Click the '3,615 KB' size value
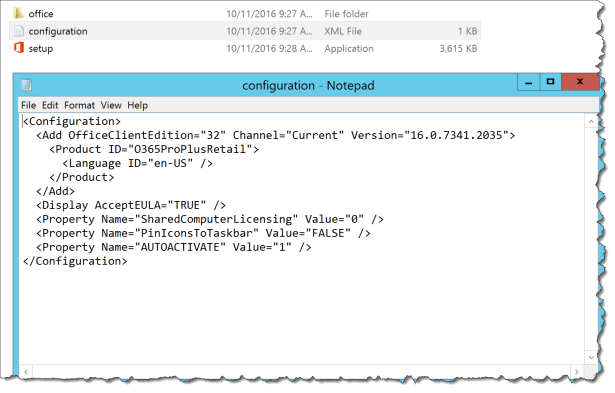615x393 pixels. 458,49
